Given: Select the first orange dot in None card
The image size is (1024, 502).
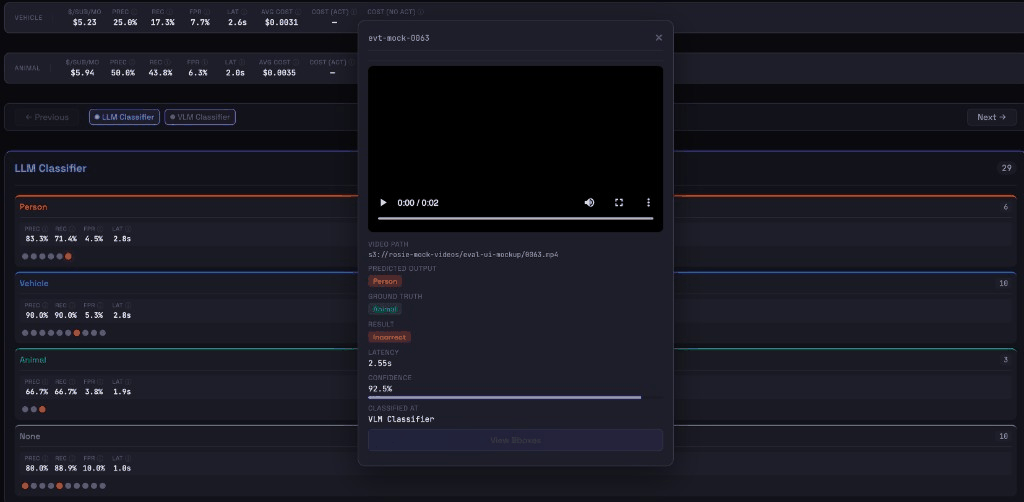Looking at the screenshot, I should (25, 486).
